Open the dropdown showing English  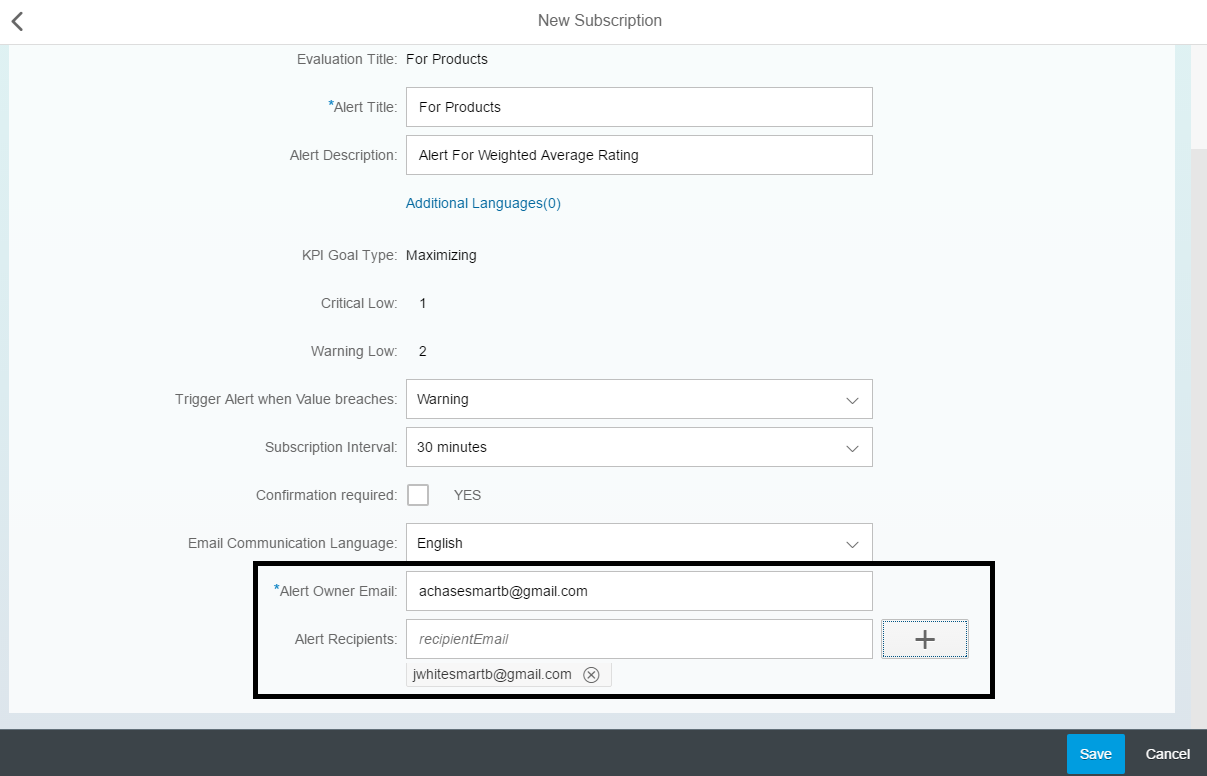click(620, 543)
